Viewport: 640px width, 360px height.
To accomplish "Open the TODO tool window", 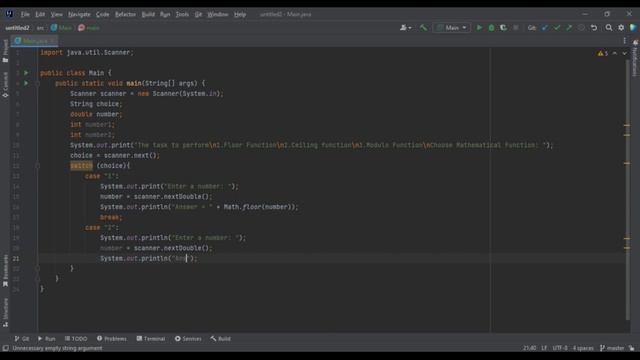I will pyautogui.click(x=76, y=338).
